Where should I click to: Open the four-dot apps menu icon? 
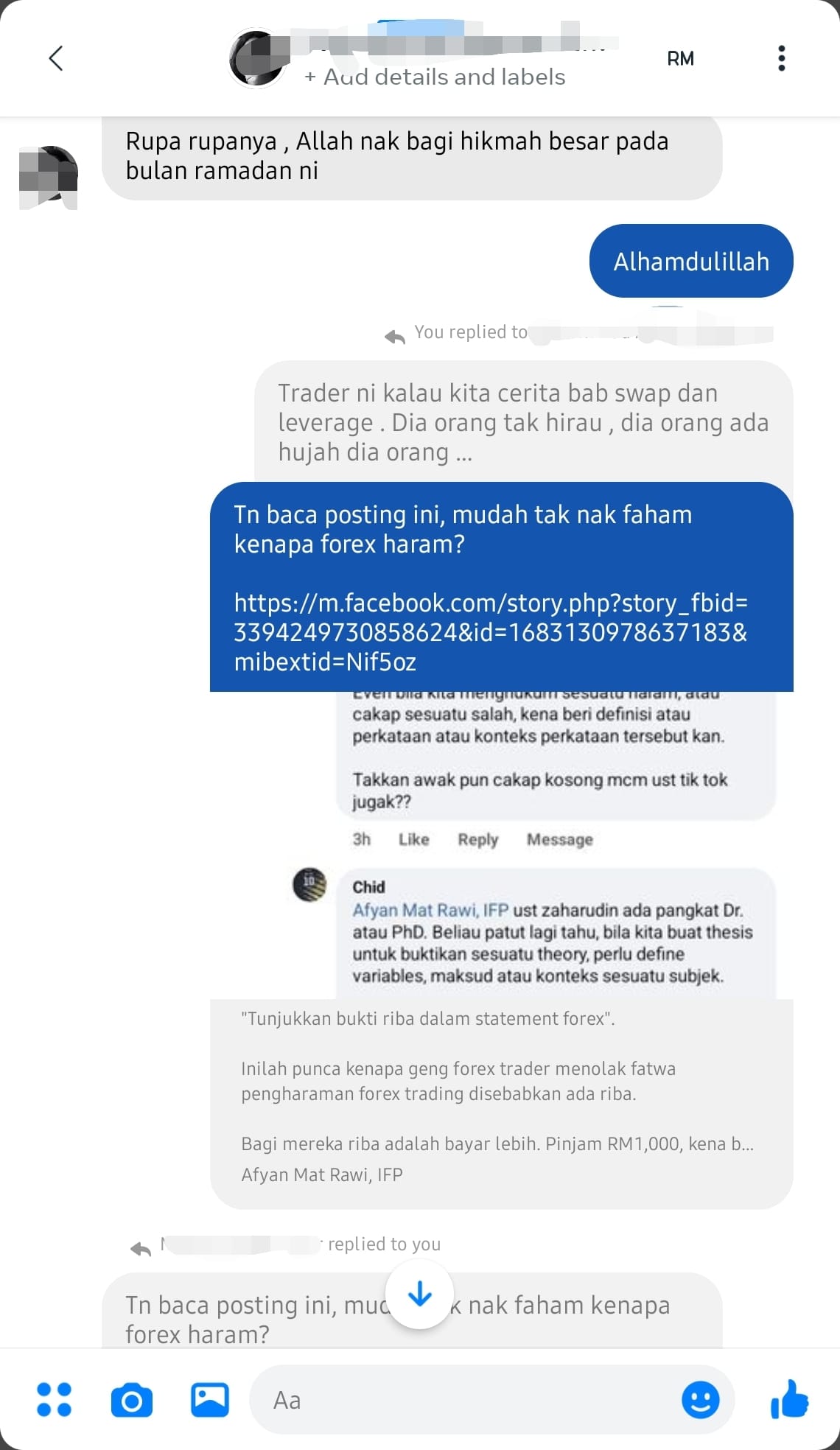point(54,1399)
